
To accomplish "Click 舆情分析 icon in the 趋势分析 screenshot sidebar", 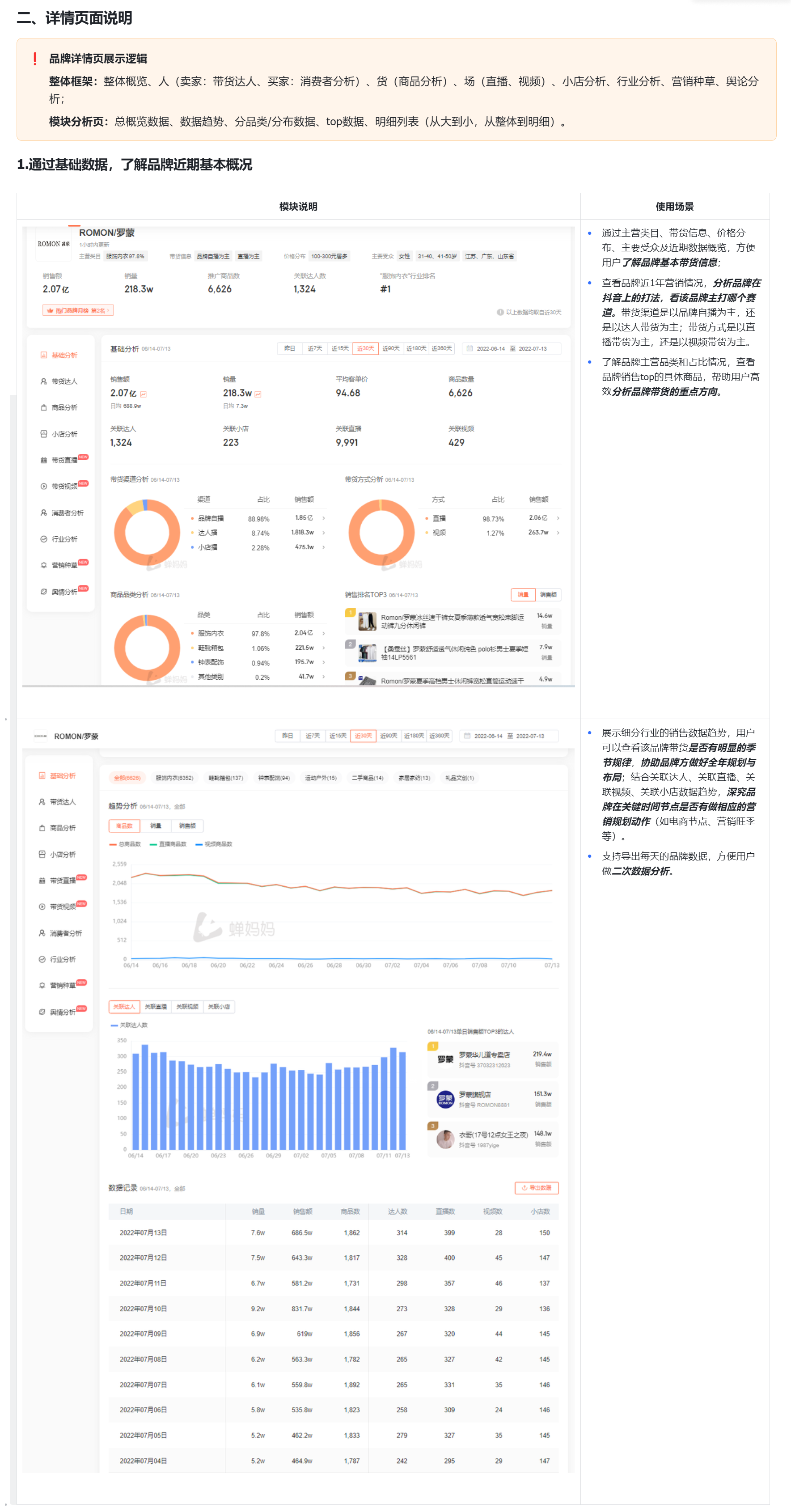I will pos(42,1012).
